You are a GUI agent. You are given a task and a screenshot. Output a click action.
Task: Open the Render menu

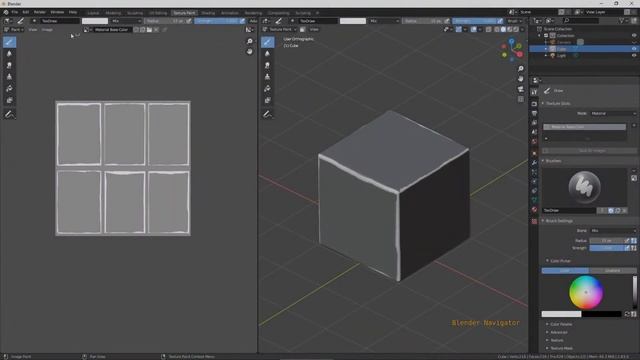40,12
